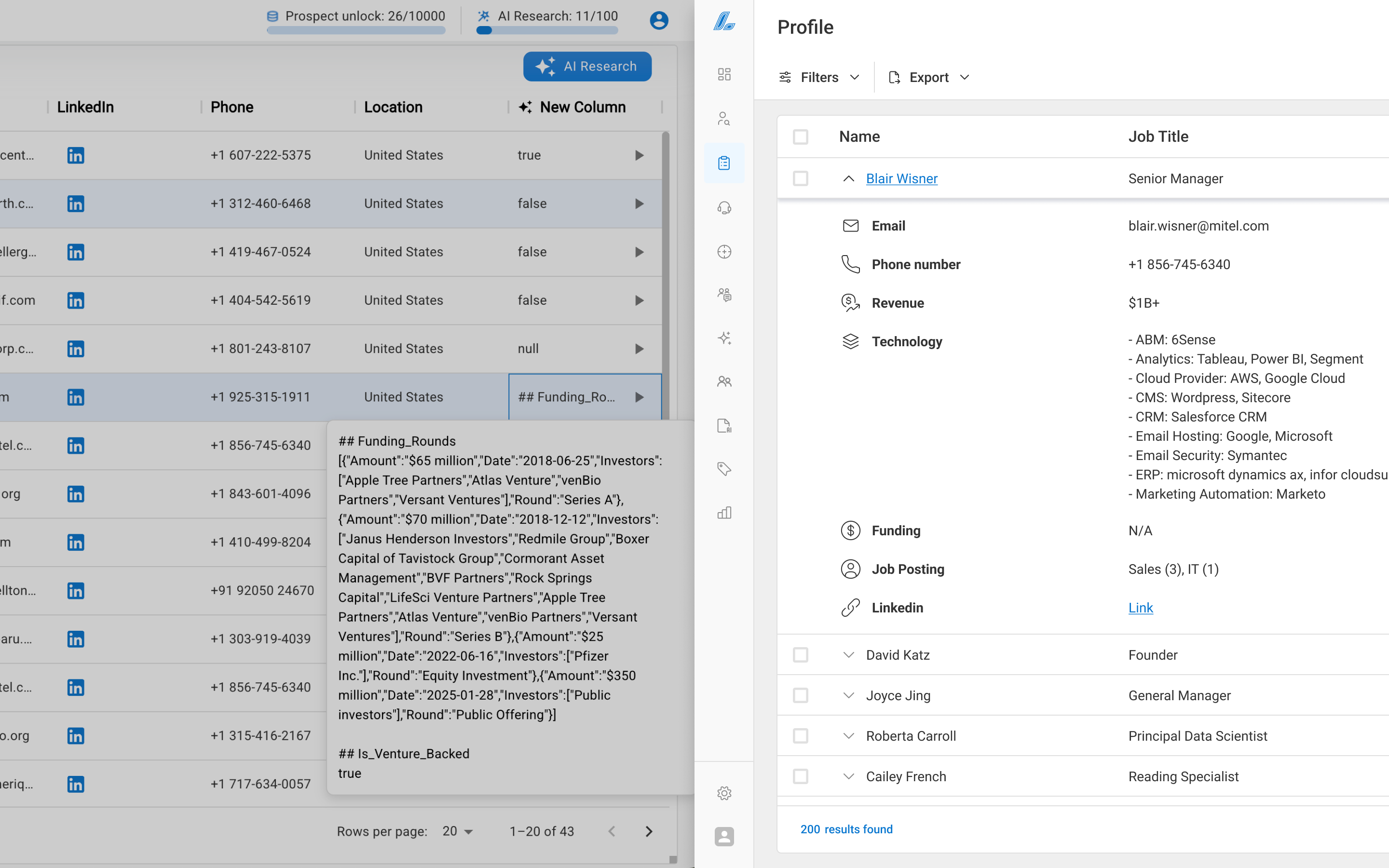1389x868 pixels.
Task: Open the rows per page dropdown
Action: [x=458, y=831]
